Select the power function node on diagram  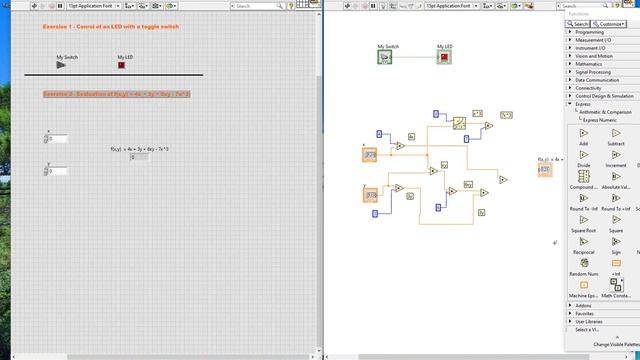(x=459, y=123)
